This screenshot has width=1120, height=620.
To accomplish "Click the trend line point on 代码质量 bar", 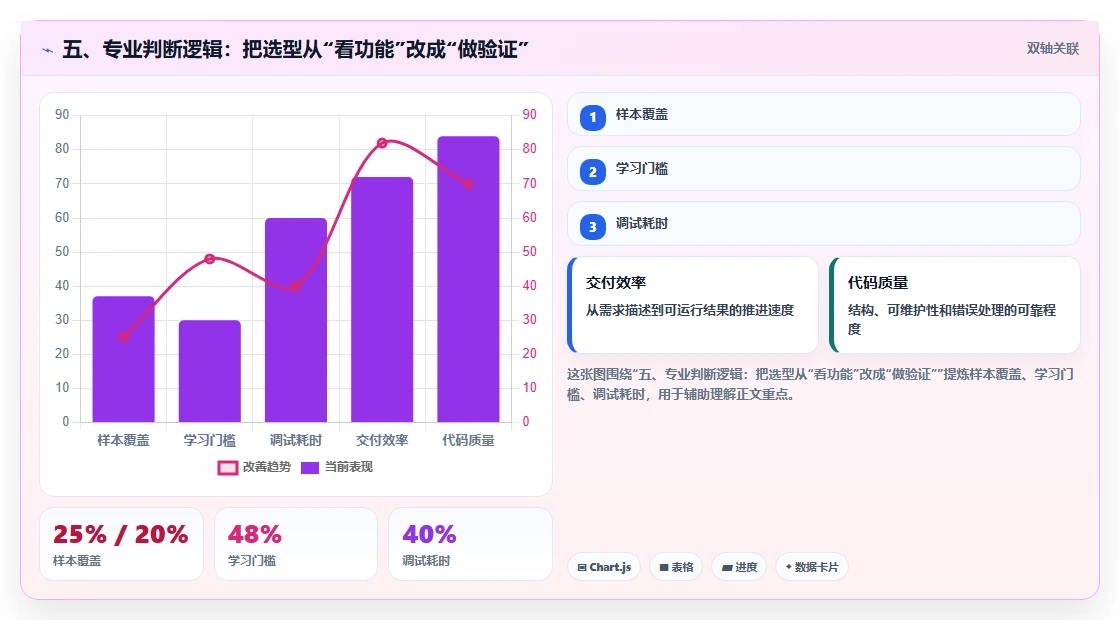I will point(469,184).
